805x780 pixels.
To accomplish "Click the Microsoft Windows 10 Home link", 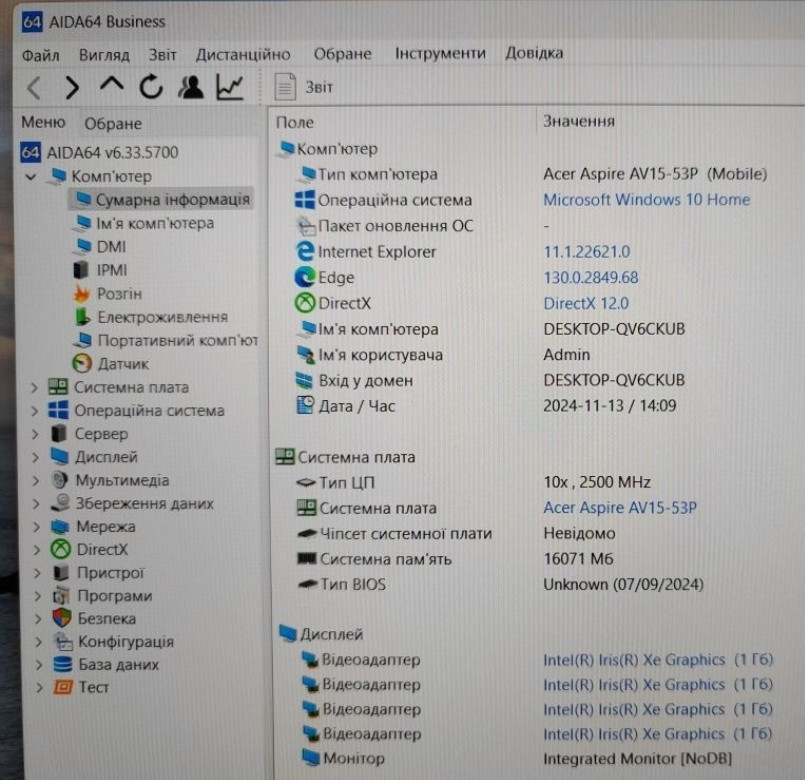I will click(646, 199).
